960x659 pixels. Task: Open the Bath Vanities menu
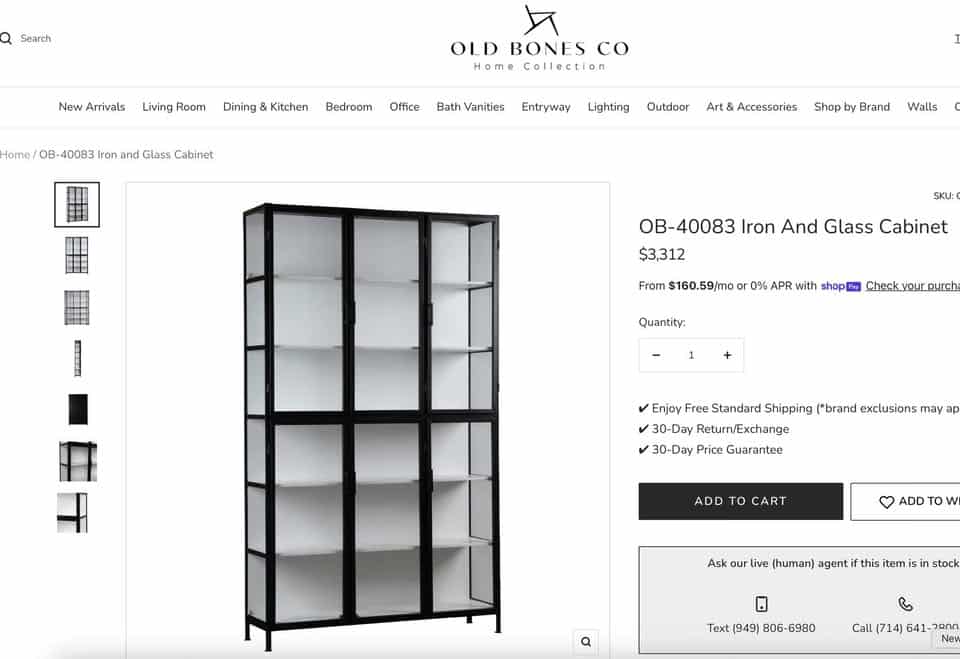(x=470, y=107)
